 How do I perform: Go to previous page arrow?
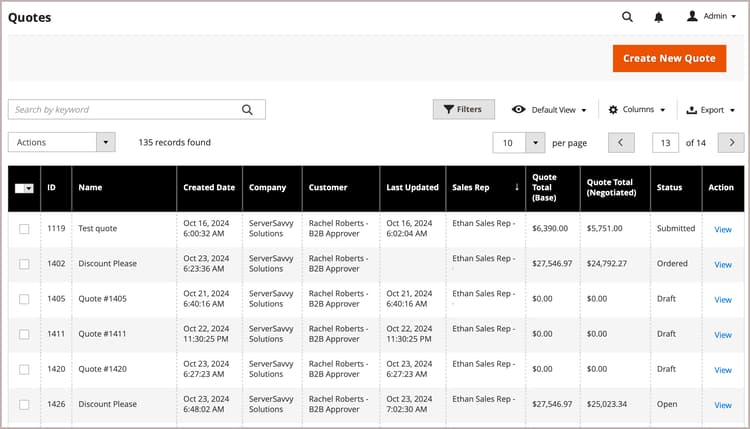pyautogui.click(x=621, y=143)
